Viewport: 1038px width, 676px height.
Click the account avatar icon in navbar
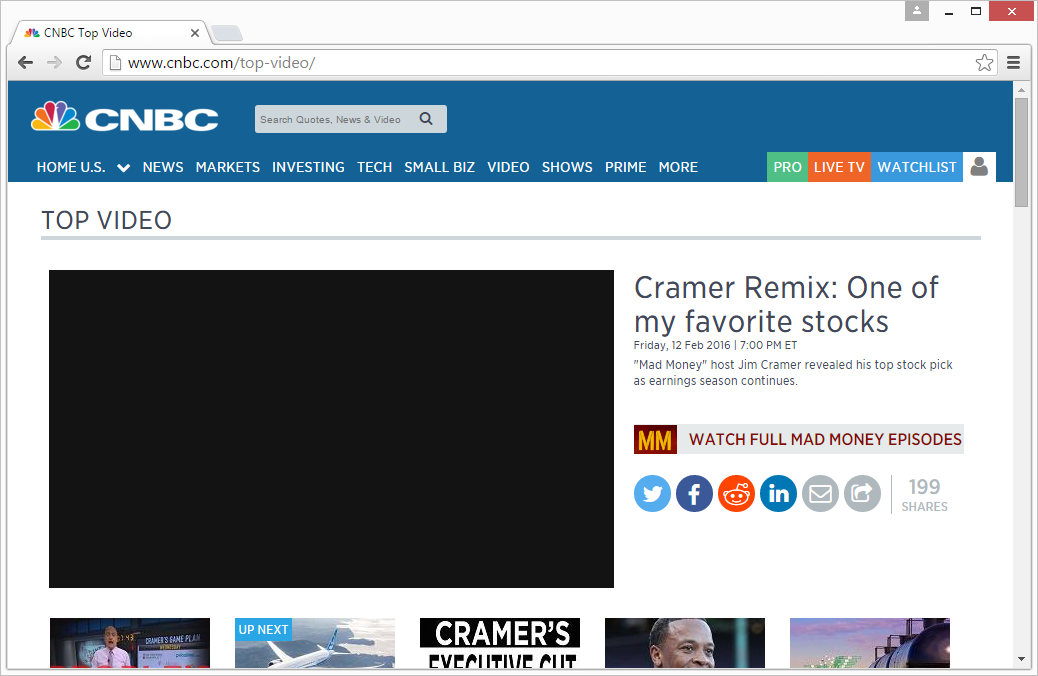(x=979, y=167)
